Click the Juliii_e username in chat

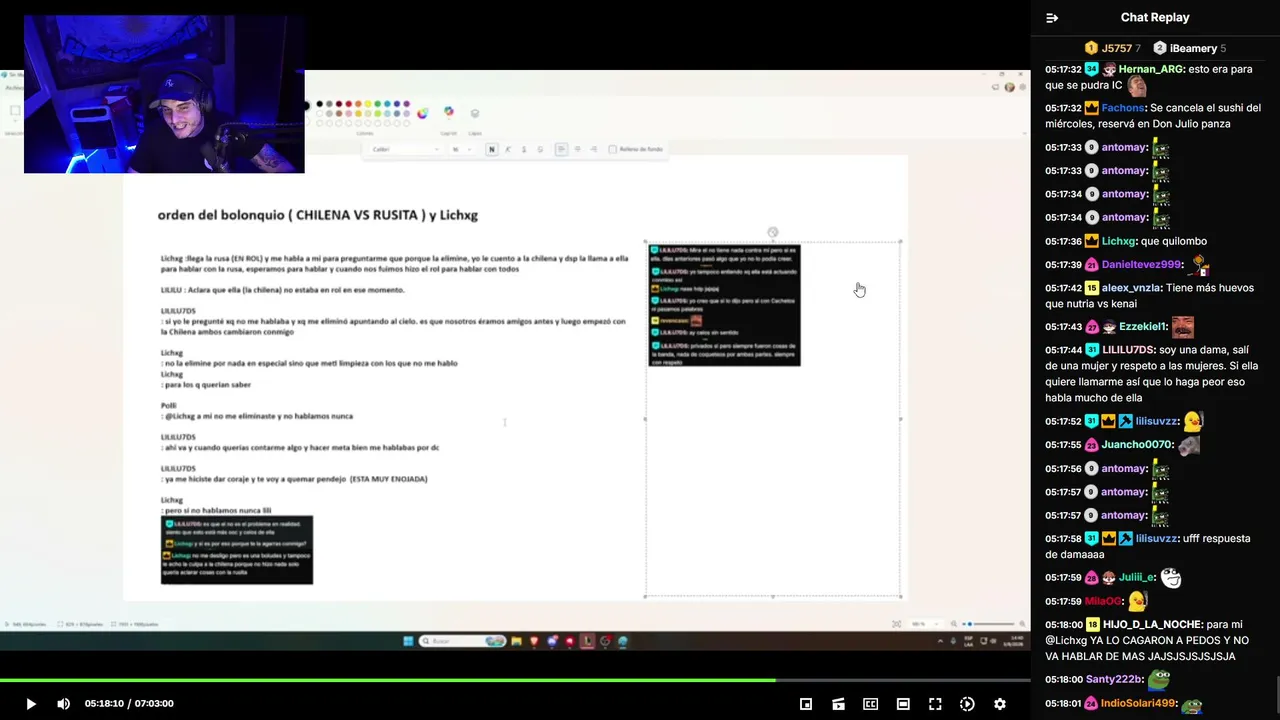click(1138, 578)
